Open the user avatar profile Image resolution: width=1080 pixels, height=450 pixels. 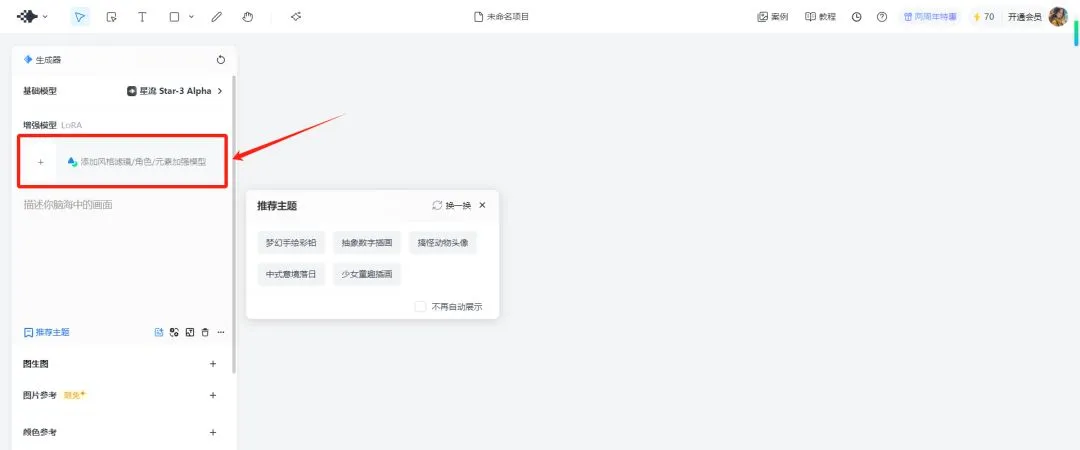pyautogui.click(x=1058, y=17)
